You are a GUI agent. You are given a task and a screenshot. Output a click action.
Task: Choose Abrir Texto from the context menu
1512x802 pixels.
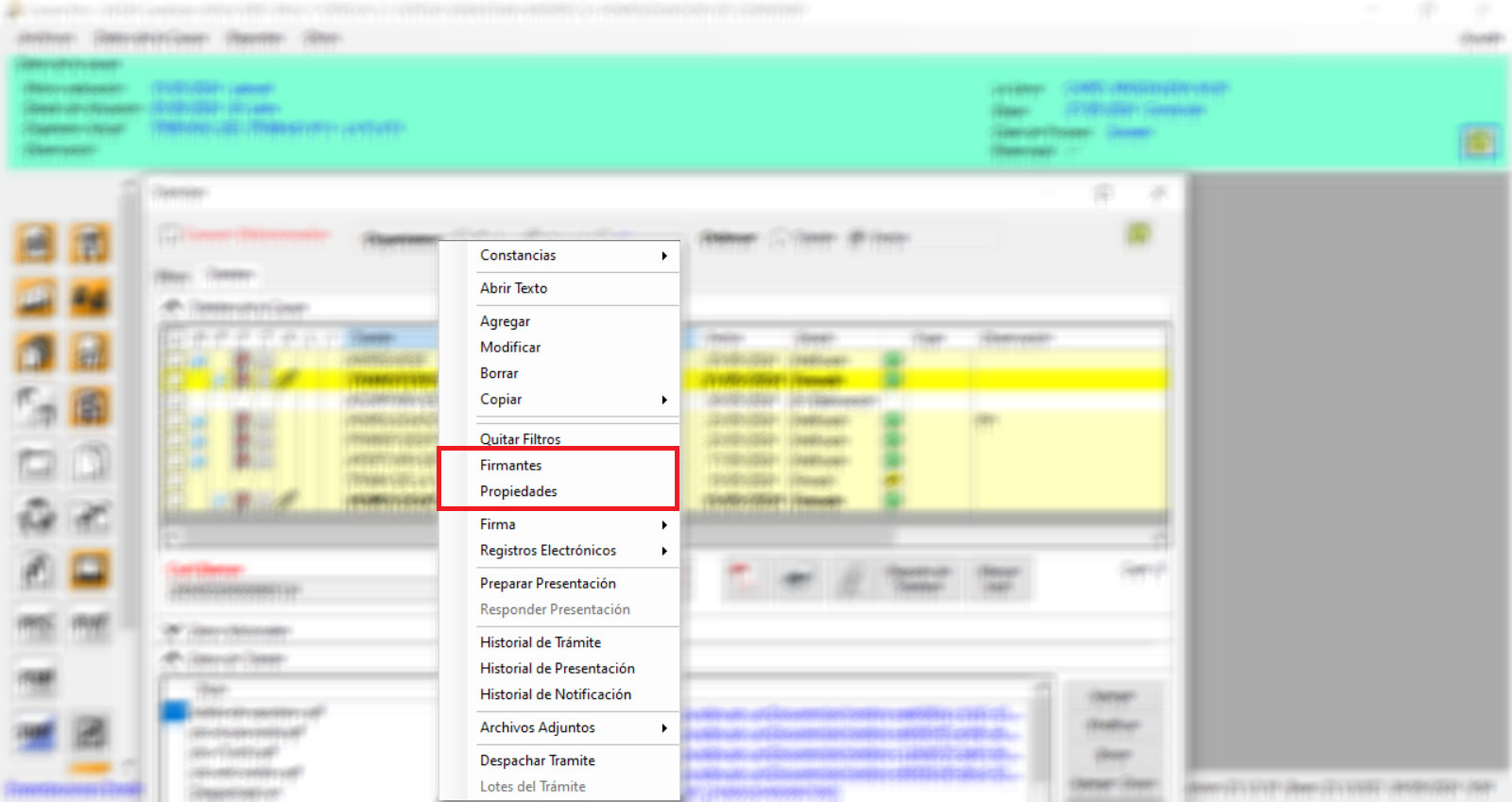[x=514, y=289]
